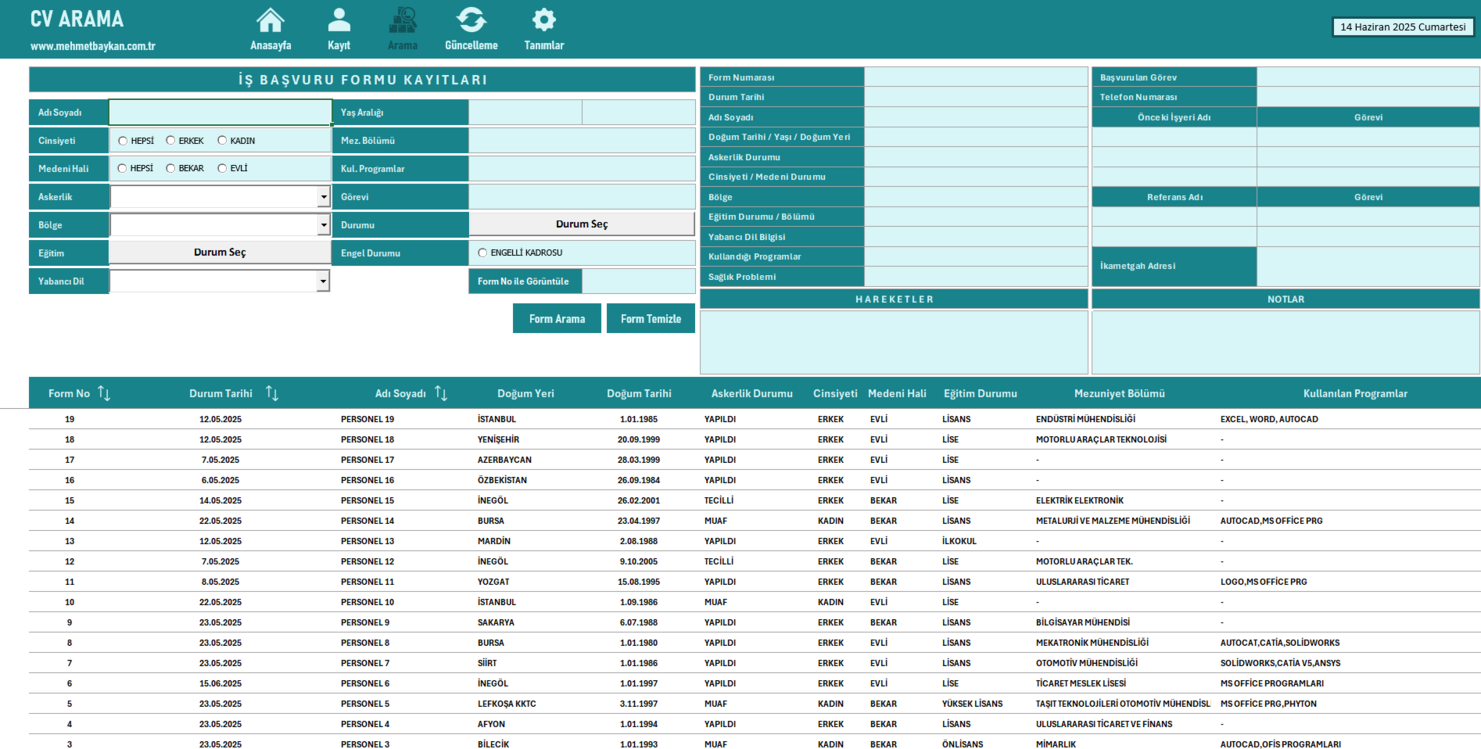Open the Yabancı Dil dropdown
Image resolution: width=1481 pixels, height=749 pixels.
point(323,282)
